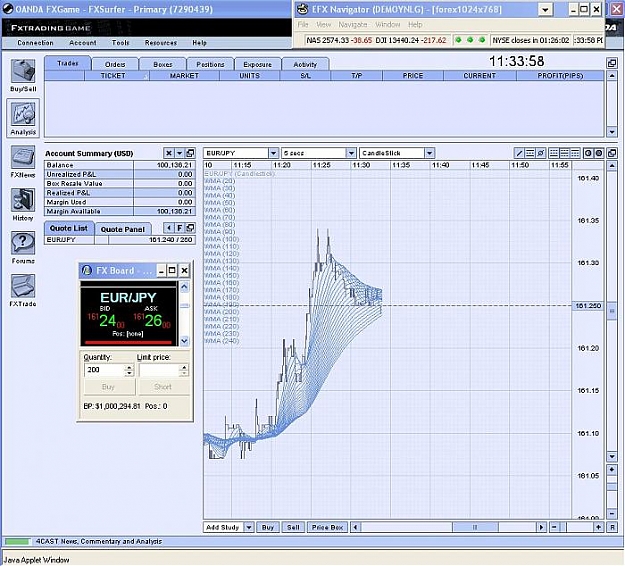
Task: Open the Forums sidebar icon
Action: (x=23, y=248)
